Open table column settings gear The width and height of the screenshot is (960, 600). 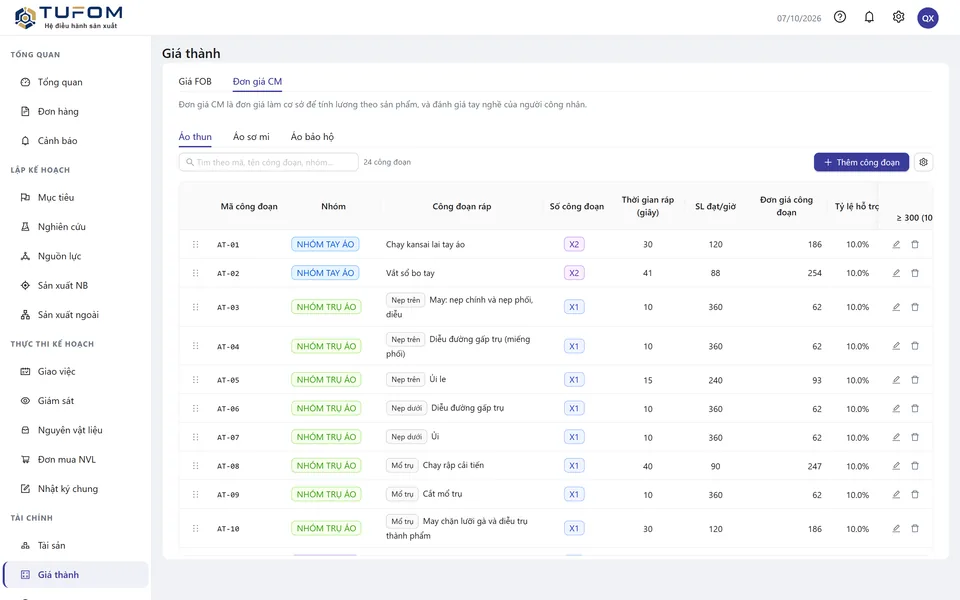[x=923, y=162]
